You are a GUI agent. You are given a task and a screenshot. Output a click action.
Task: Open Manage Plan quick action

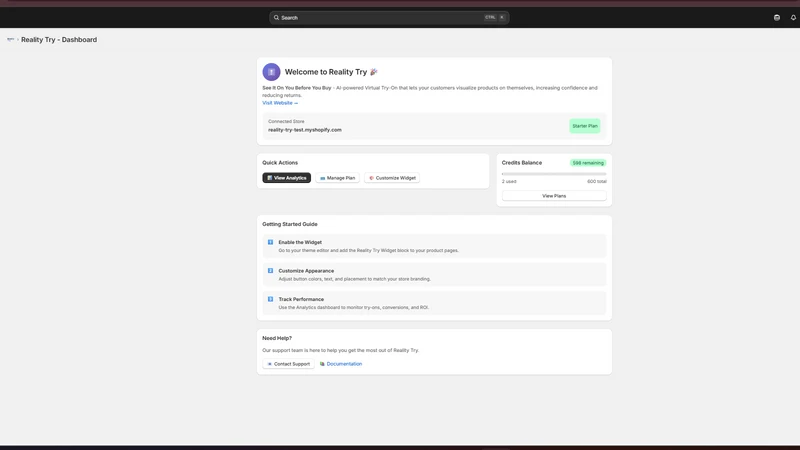(x=337, y=178)
